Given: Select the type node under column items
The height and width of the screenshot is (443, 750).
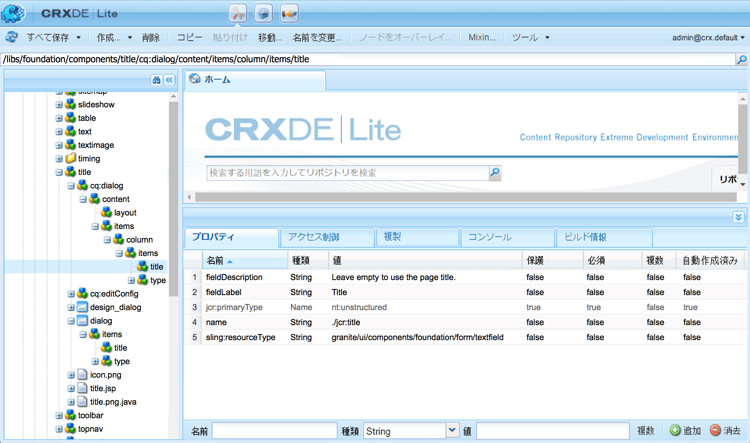Looking at the screenshot, I should 158,280.
